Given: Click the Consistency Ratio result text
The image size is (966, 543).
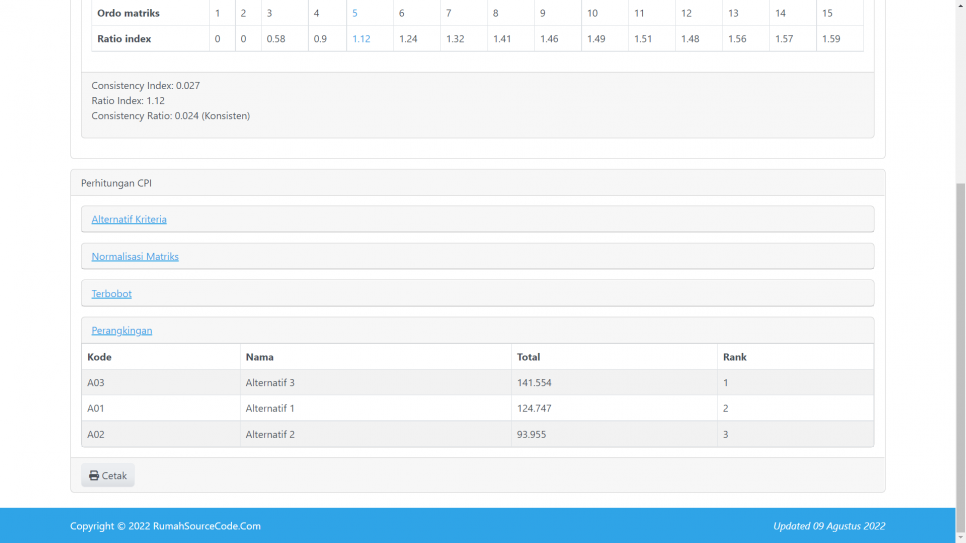Looking at the screenshot, I should click(x=171, y=116).
